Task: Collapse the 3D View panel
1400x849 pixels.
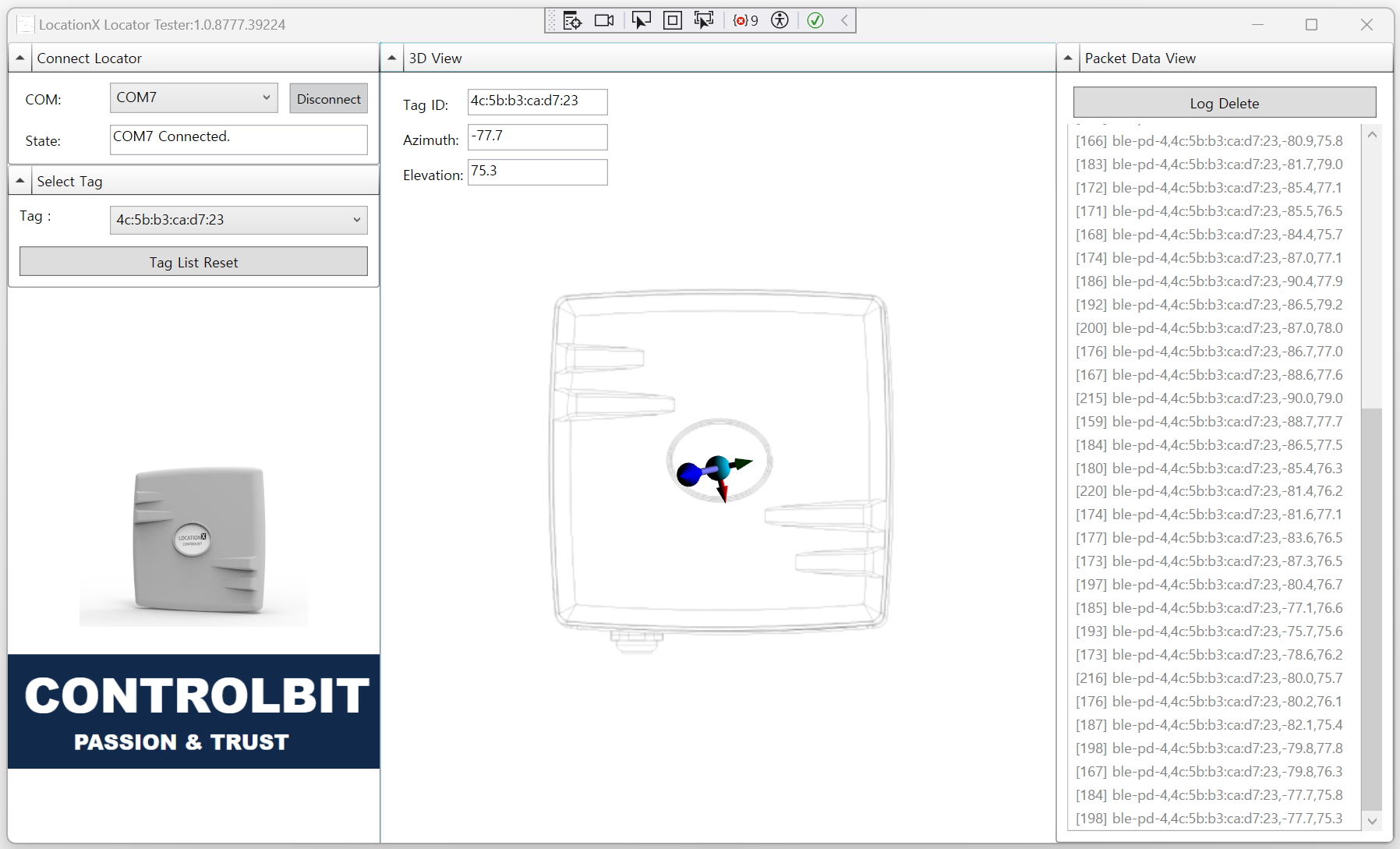Action: coord(392,58)
